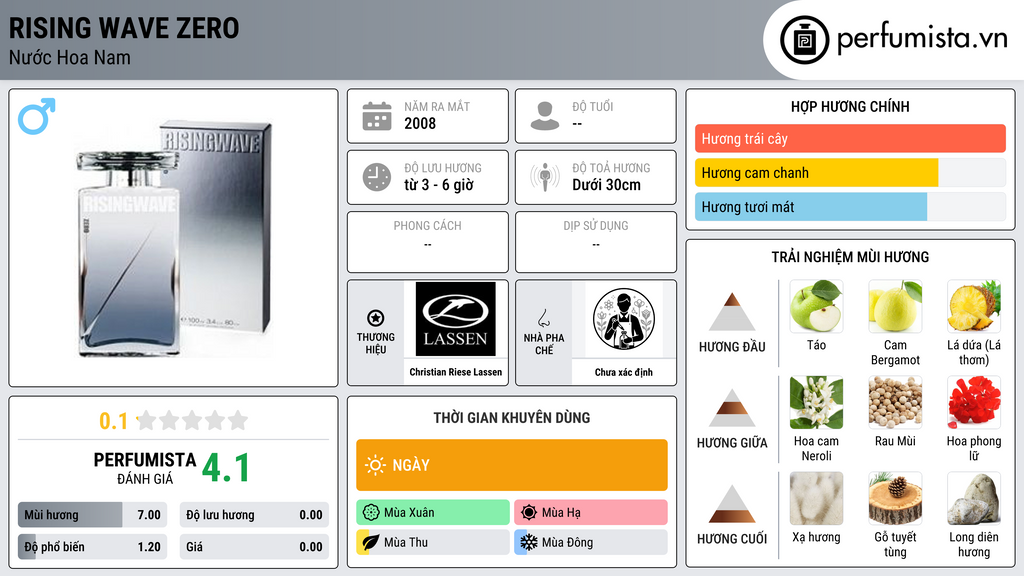
Task: Click the calendar icon beside Năm ra mắt
Action: tap(377, 116)
